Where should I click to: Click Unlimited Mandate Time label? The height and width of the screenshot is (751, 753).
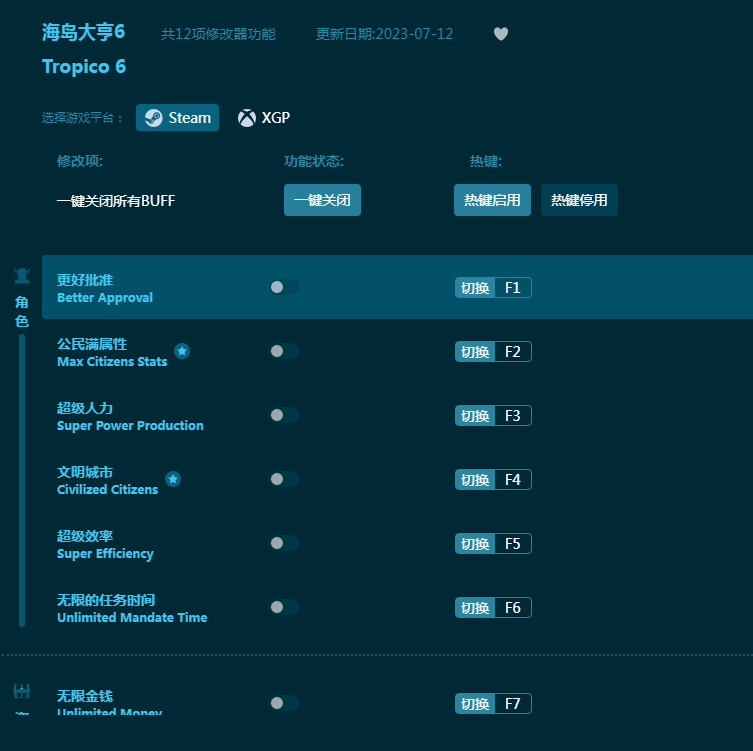click(x=132, y=618)
